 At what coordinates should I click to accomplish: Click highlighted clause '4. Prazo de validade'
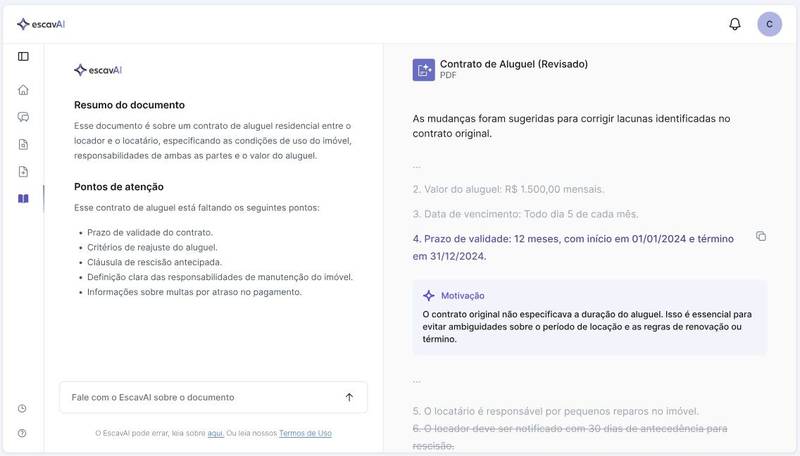(573, 247)
